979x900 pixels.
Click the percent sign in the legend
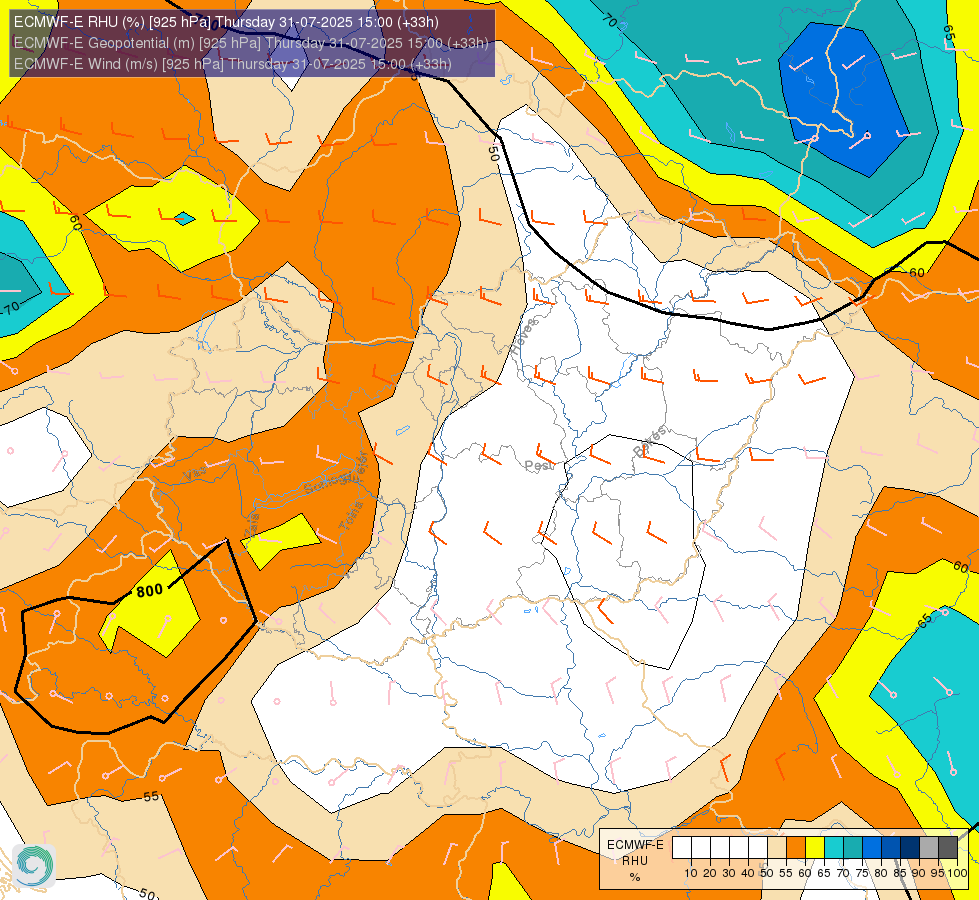[x=635, y=877]
